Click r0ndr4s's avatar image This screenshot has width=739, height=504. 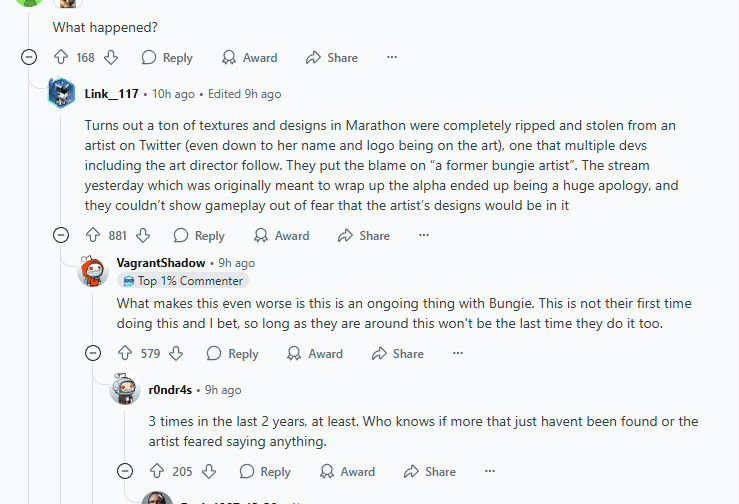pyautogui.click(x=125, y=390)
